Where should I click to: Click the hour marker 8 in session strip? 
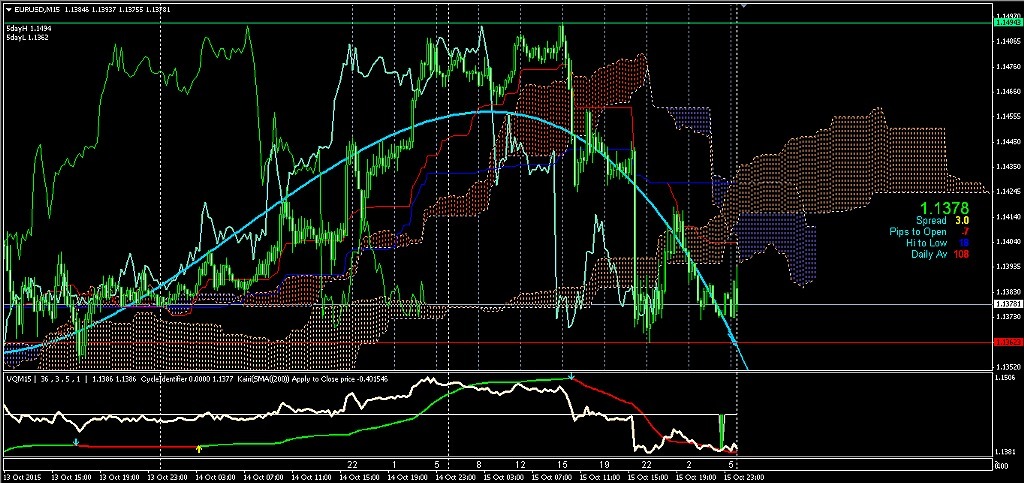pos(479,465)
